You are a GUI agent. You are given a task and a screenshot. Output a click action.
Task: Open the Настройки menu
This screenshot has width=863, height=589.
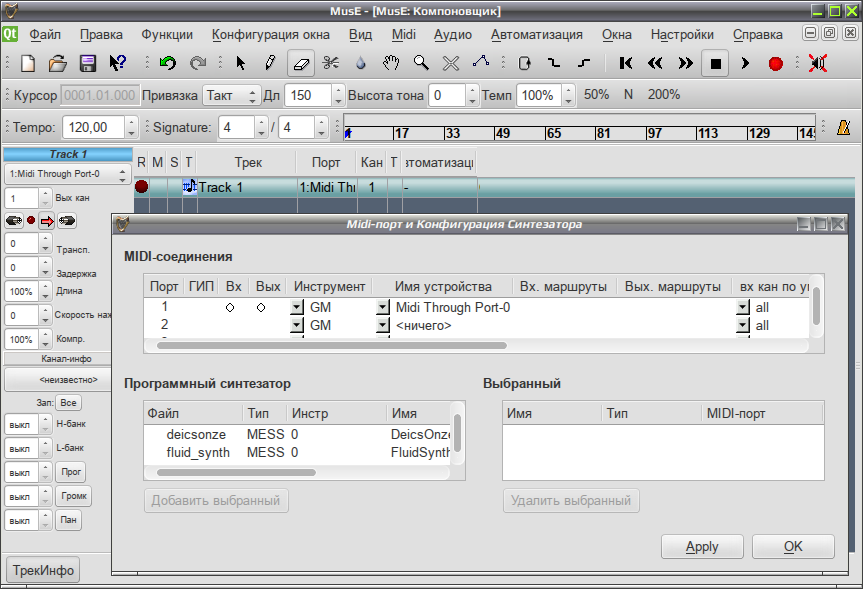(x=682, y=35)
